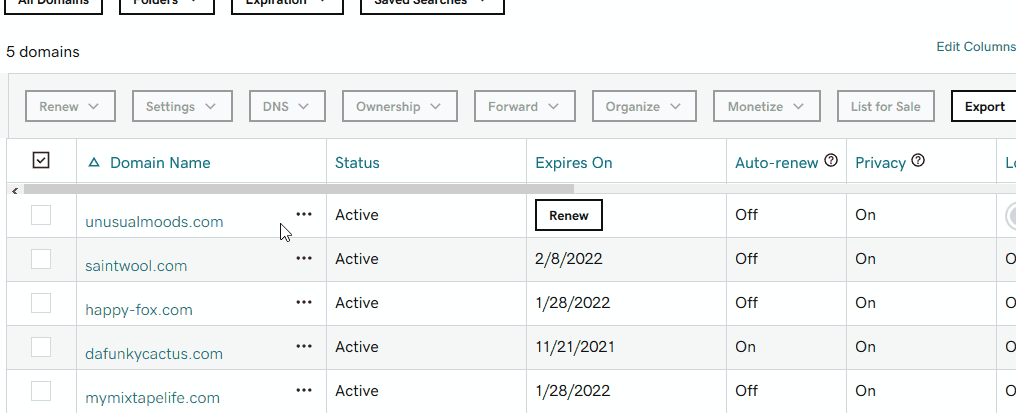The width and height of the screenshot is (1016, 414).
Task: Expand the Forward dropdown
Action: pyautogui.click(x=525, y=106)
